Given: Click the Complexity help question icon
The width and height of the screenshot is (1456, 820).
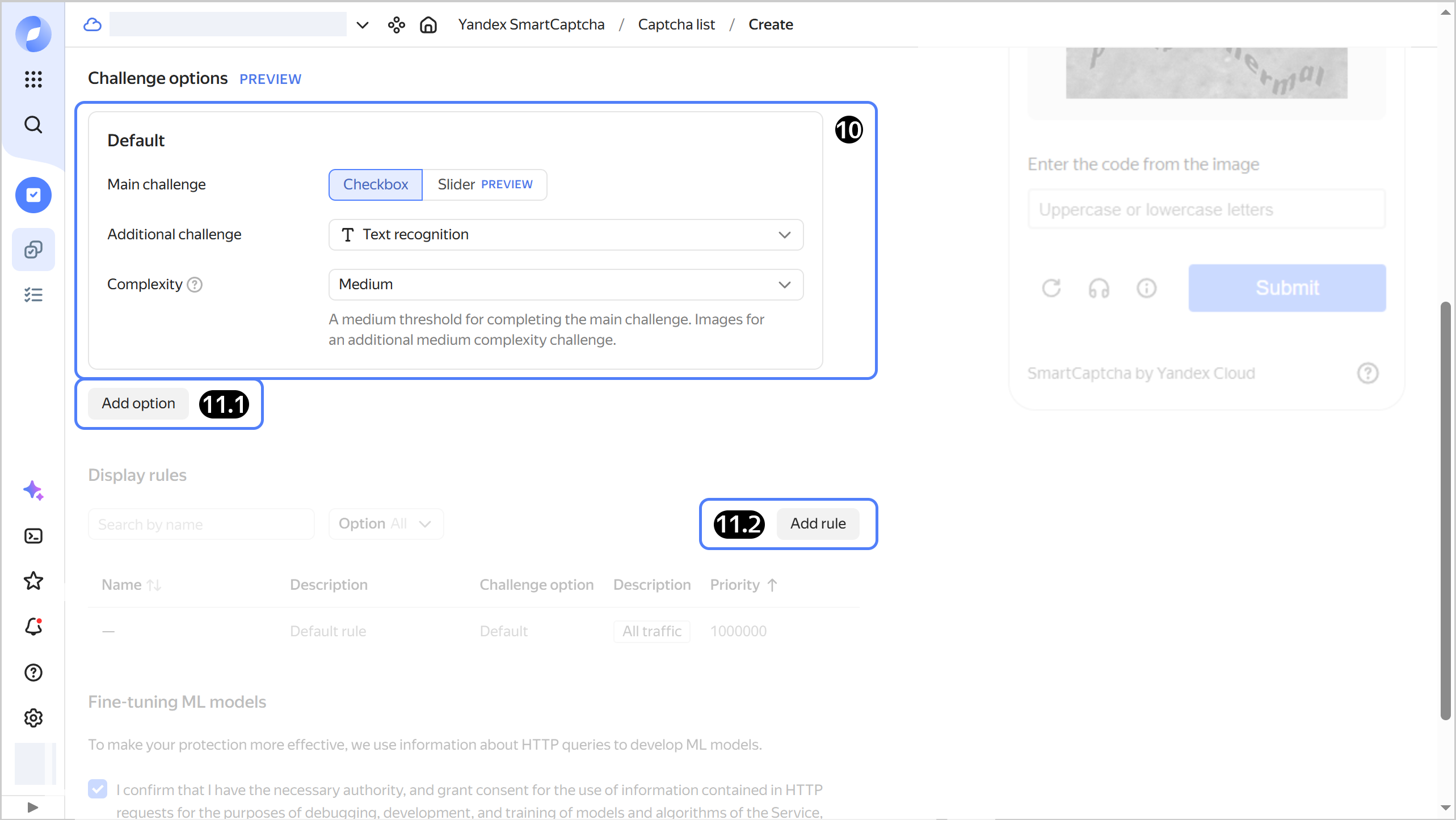Looking at the screenshot, I should (x=195, y=285).
